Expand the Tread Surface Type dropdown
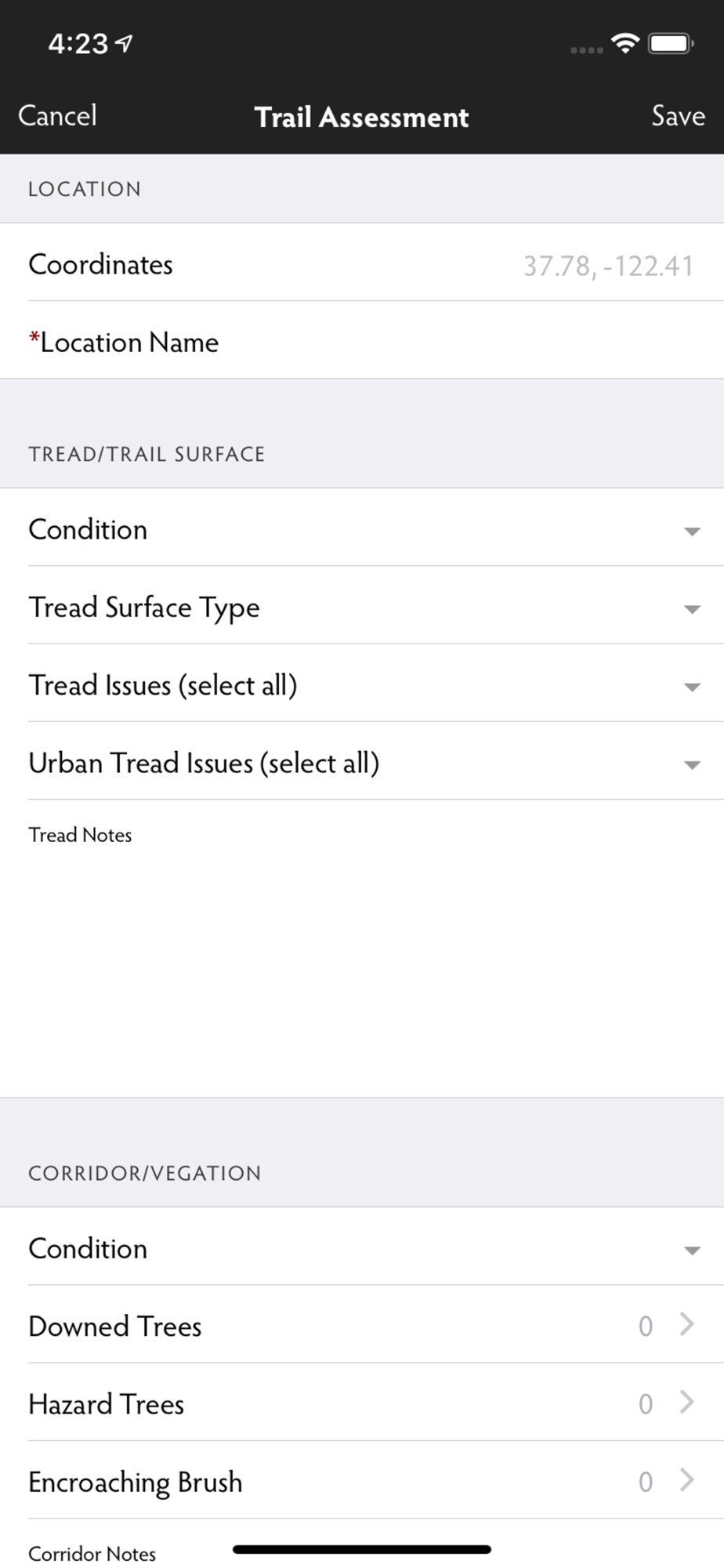Viewport: 724px width, 1568px height. tap(691, 608)
